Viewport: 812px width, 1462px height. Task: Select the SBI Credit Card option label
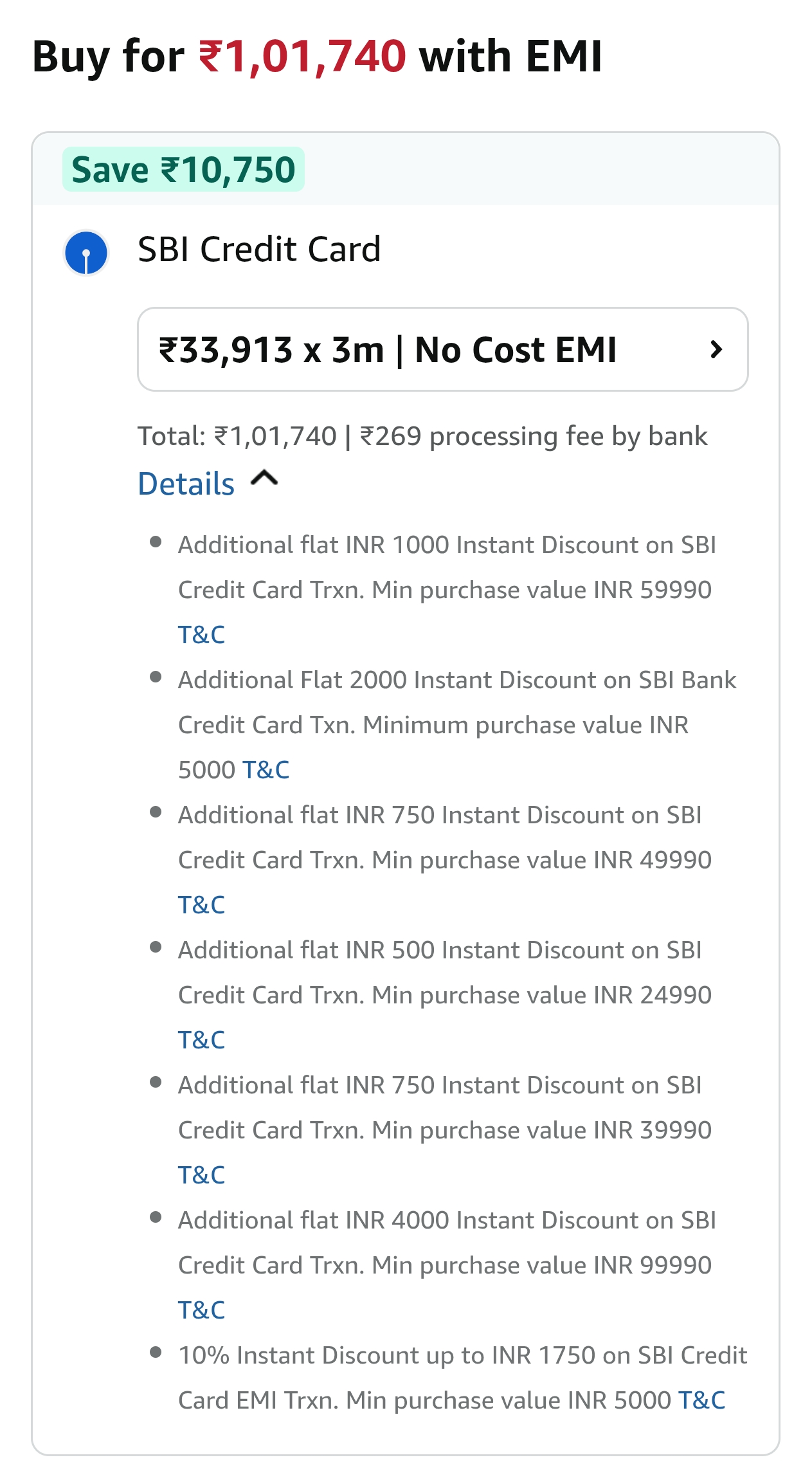point(259,249)
